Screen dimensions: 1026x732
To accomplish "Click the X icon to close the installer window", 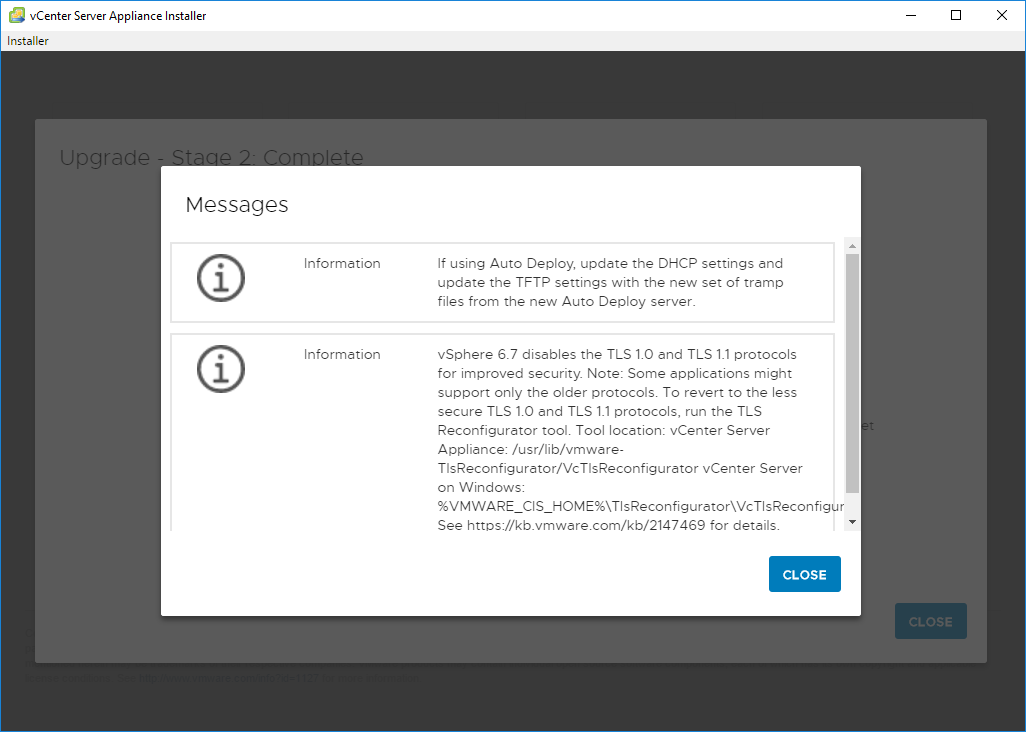I will pos(1002,15).
